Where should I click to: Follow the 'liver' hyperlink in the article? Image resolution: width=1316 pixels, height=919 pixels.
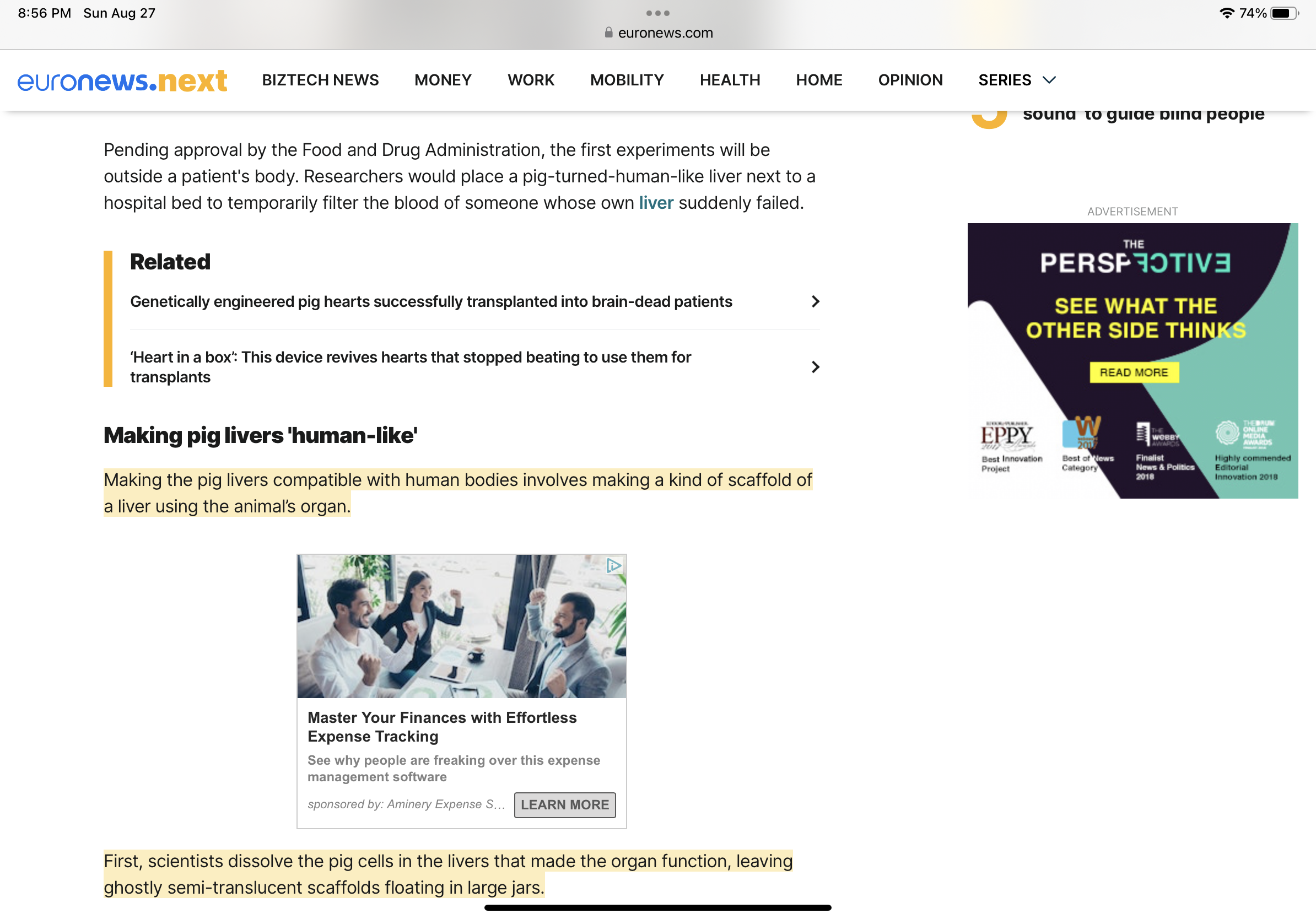(x=656, y=203)
